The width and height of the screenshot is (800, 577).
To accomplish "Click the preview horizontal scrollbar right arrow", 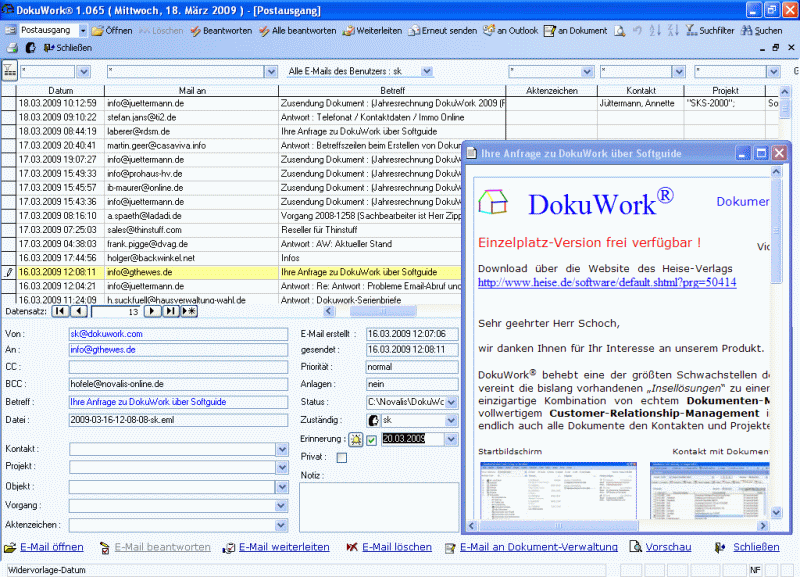I will [x=763, y=525].
